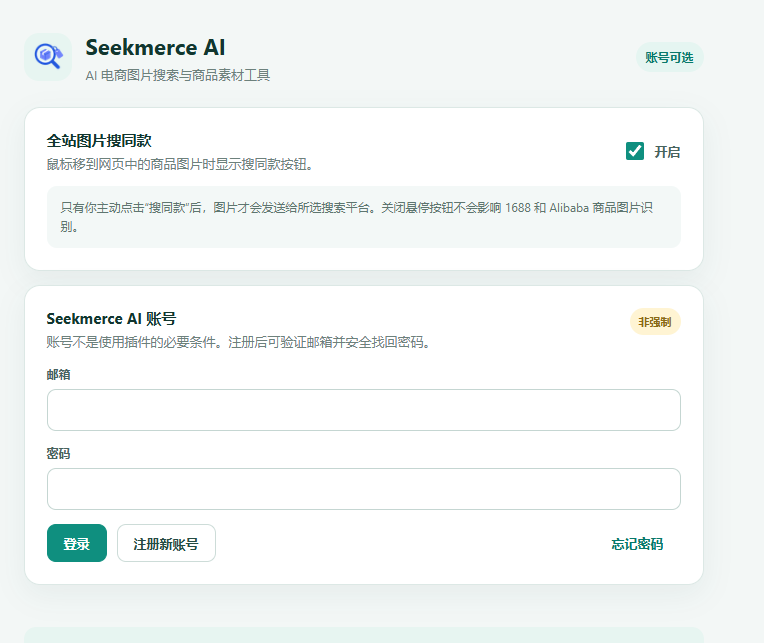Click the 账号不是使用插件的必要条件 description text
Viewport: 764px width, 643px height.
click(238, 342)
